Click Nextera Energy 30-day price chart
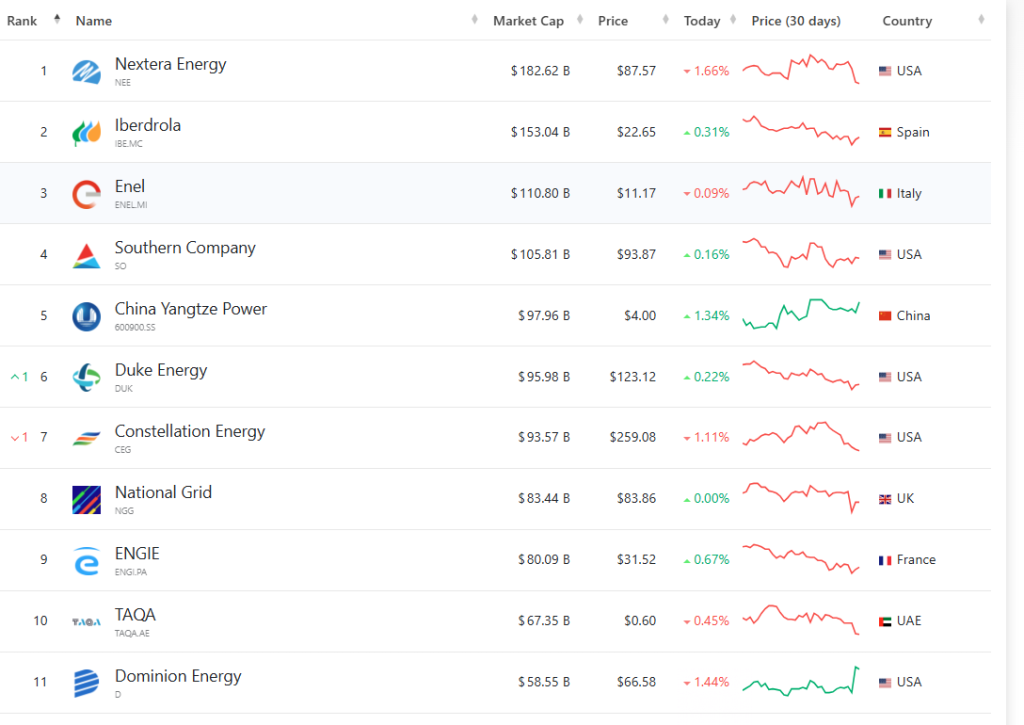Image resolution: width=1024 pixels, height=725 pixels. pyautogui.click(x=801, y=69)
